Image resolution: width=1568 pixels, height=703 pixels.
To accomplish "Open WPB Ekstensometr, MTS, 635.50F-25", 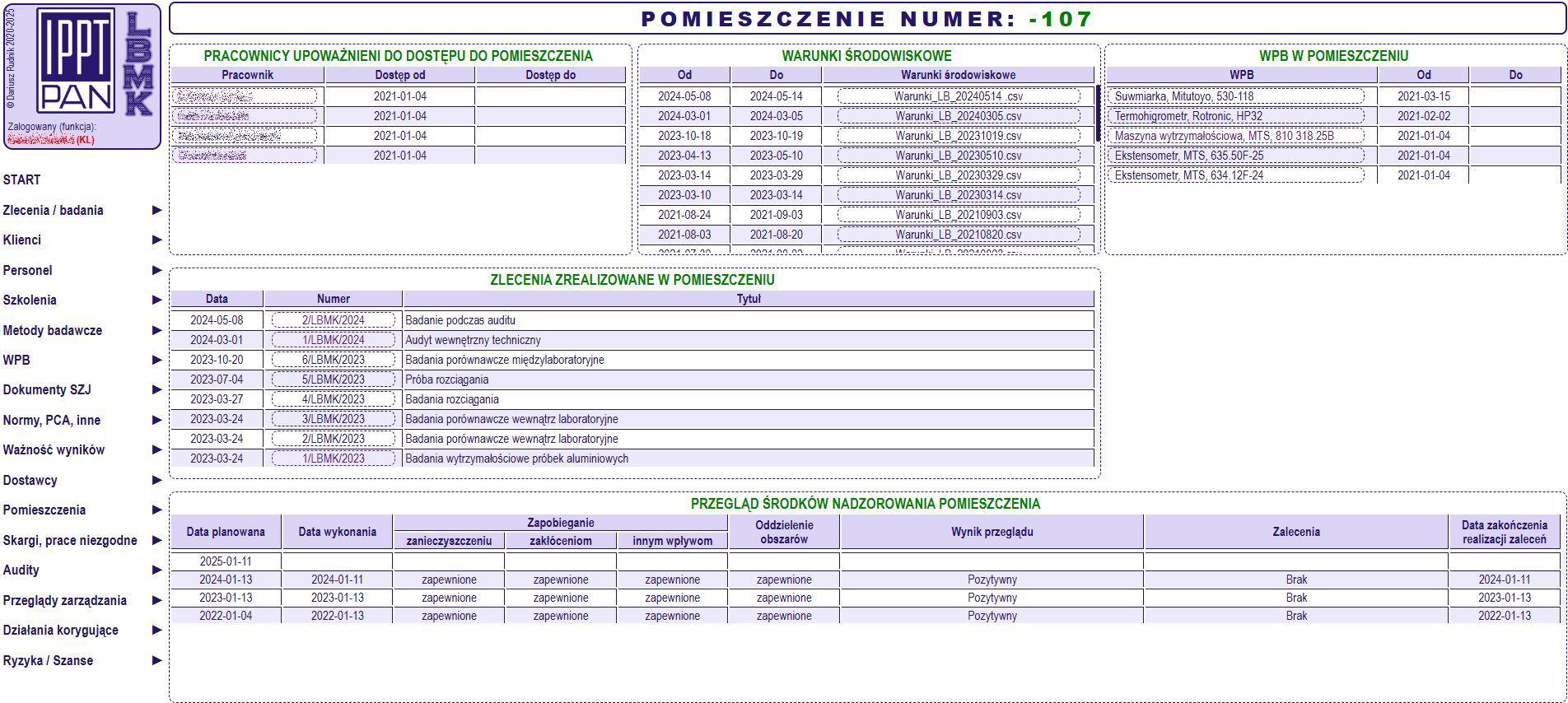I will [x=1236, y=156].
